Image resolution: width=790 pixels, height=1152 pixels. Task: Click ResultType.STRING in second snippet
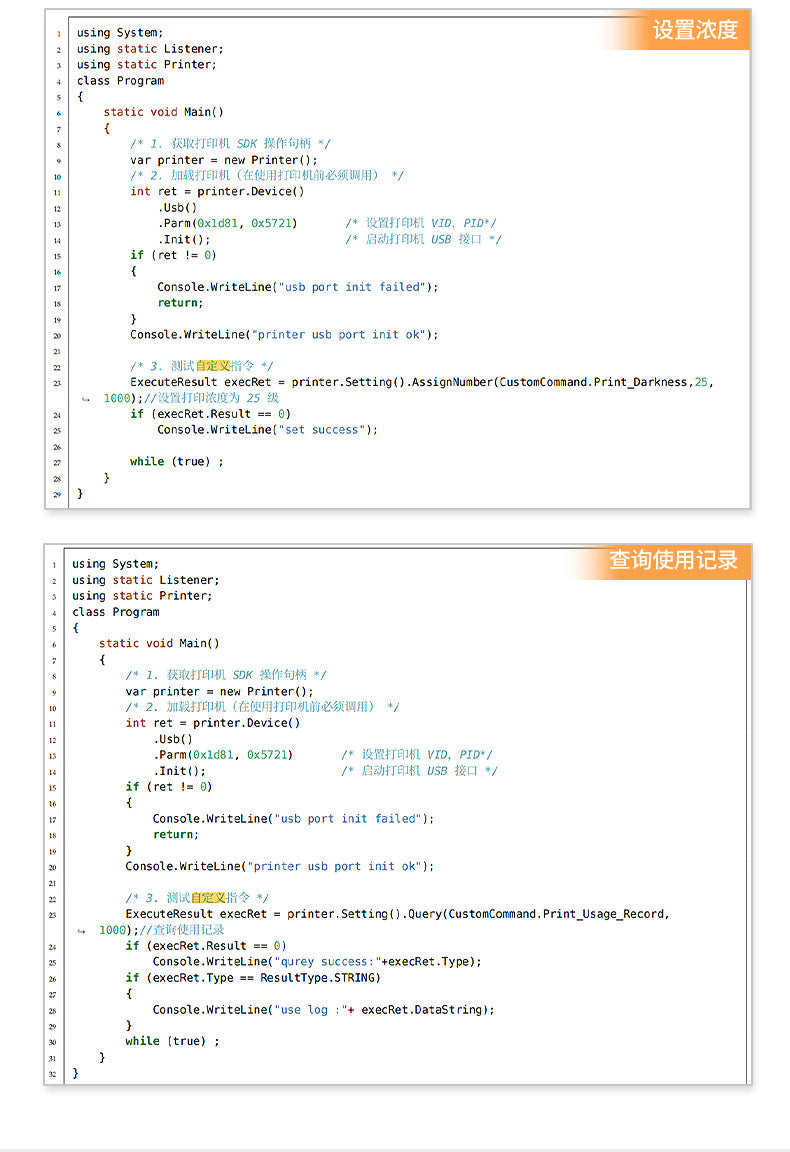pyautogui.click(x=318, y=978)
